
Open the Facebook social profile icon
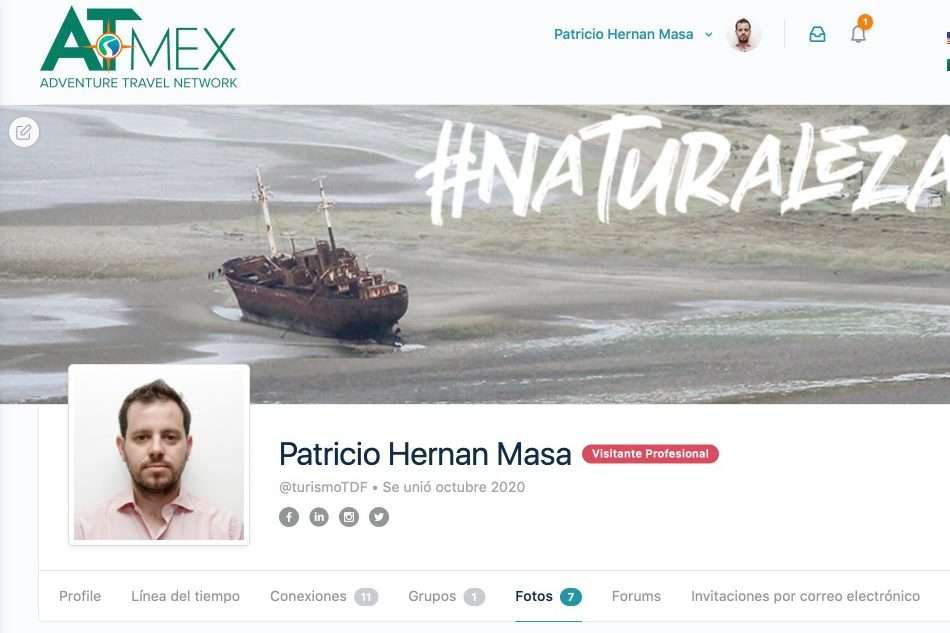click(x=289, y=517)
